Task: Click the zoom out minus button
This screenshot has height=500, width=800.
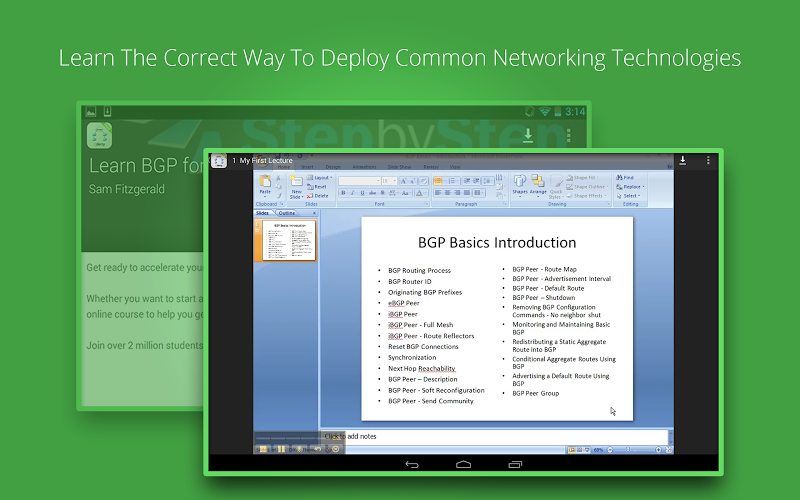Action: coord(610,450)
